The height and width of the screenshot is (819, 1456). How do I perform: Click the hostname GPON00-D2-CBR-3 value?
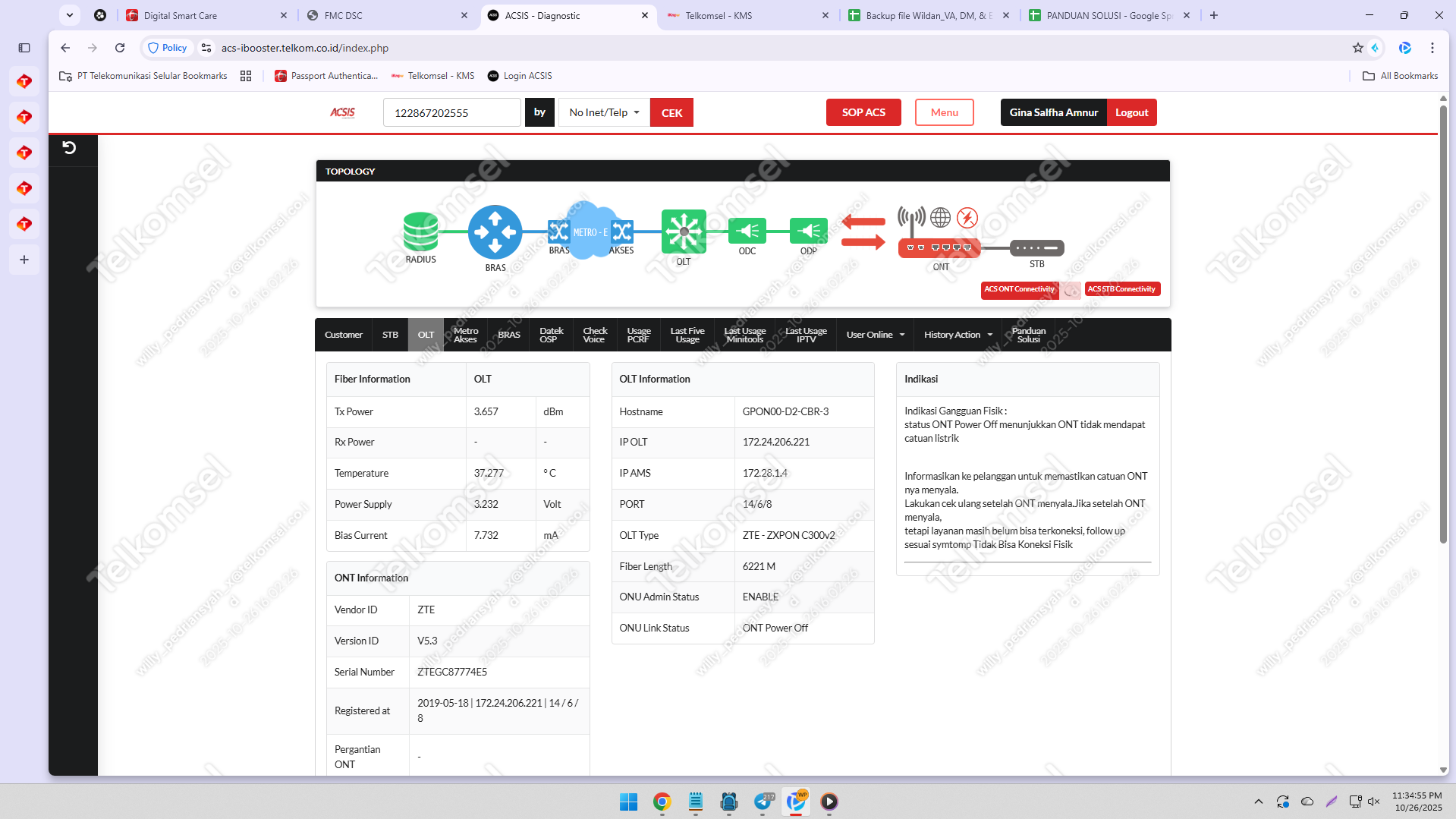coord(785,411)
